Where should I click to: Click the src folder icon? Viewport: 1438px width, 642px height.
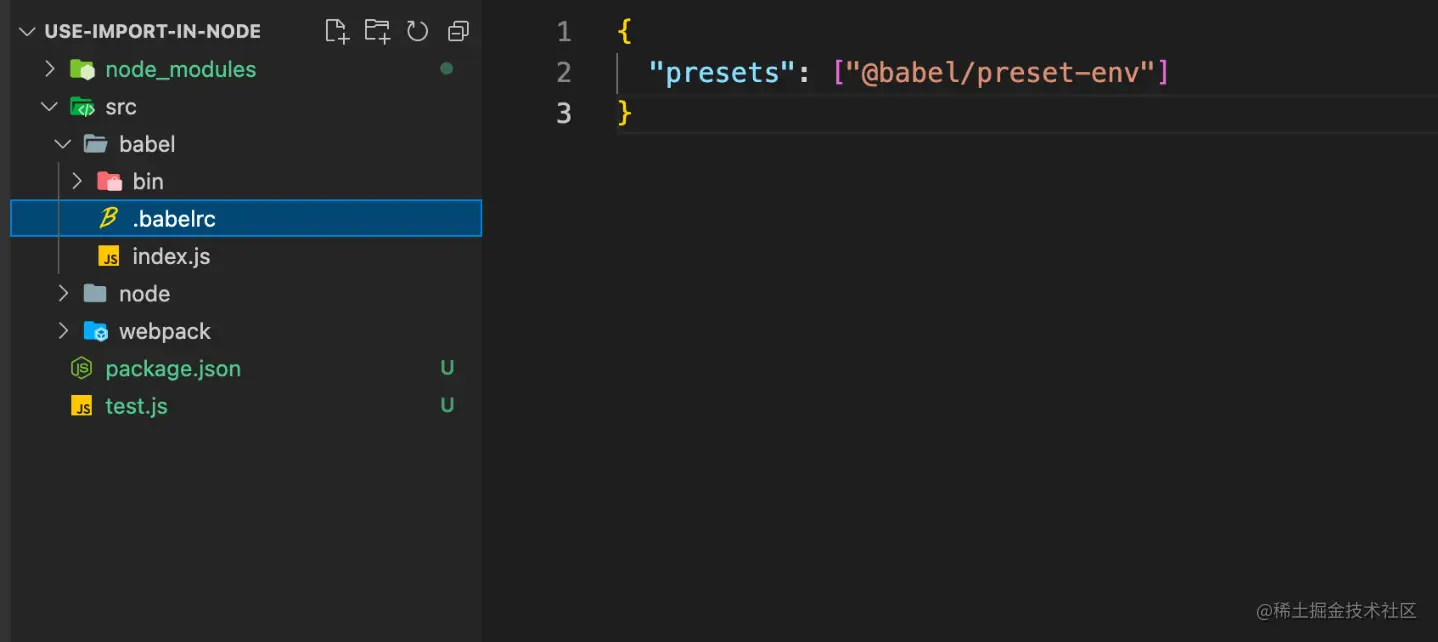click(81, 107)
